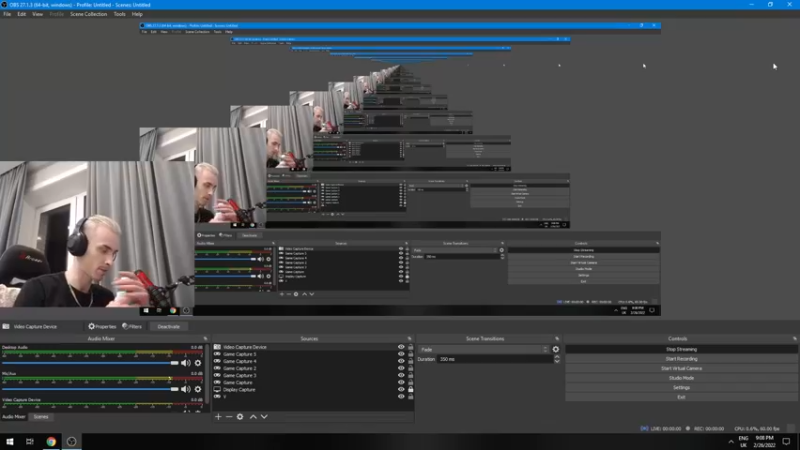Click Stop Streaming button
Viewport: 800px width, 450px height.
(681, 349)
